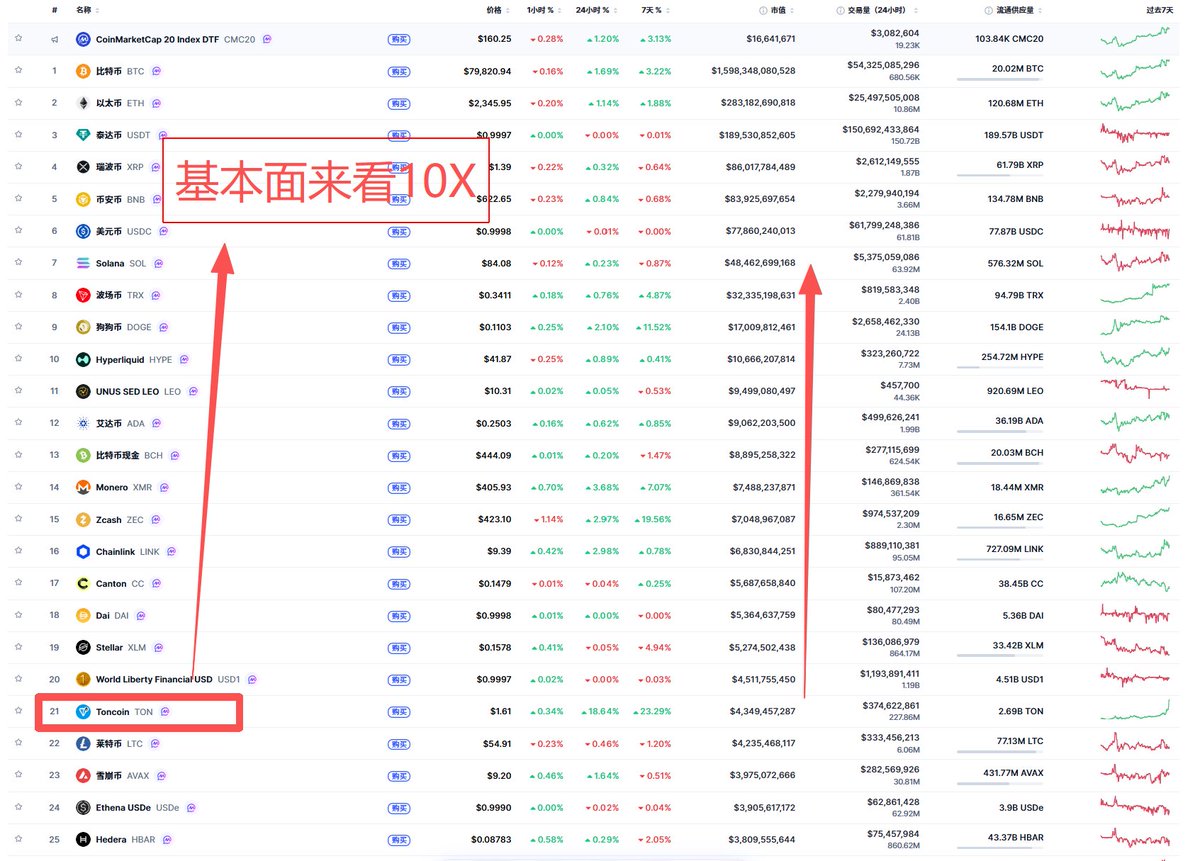Screen dimensions: 1200x861
Task: Open Toncoin 7-day sparkline chart
Action: click(x=1135, y=711)
